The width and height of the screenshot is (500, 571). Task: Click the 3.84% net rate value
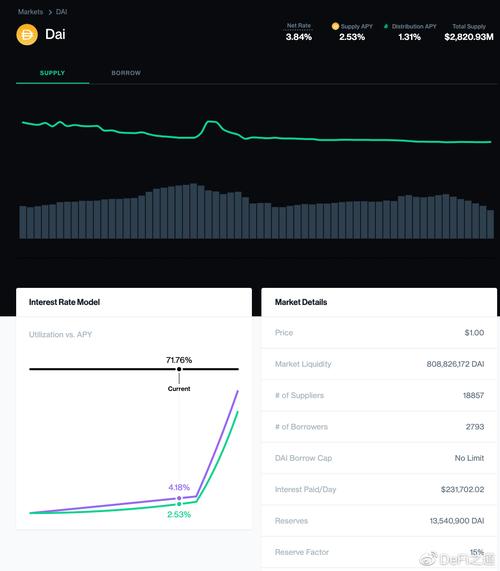299,37
